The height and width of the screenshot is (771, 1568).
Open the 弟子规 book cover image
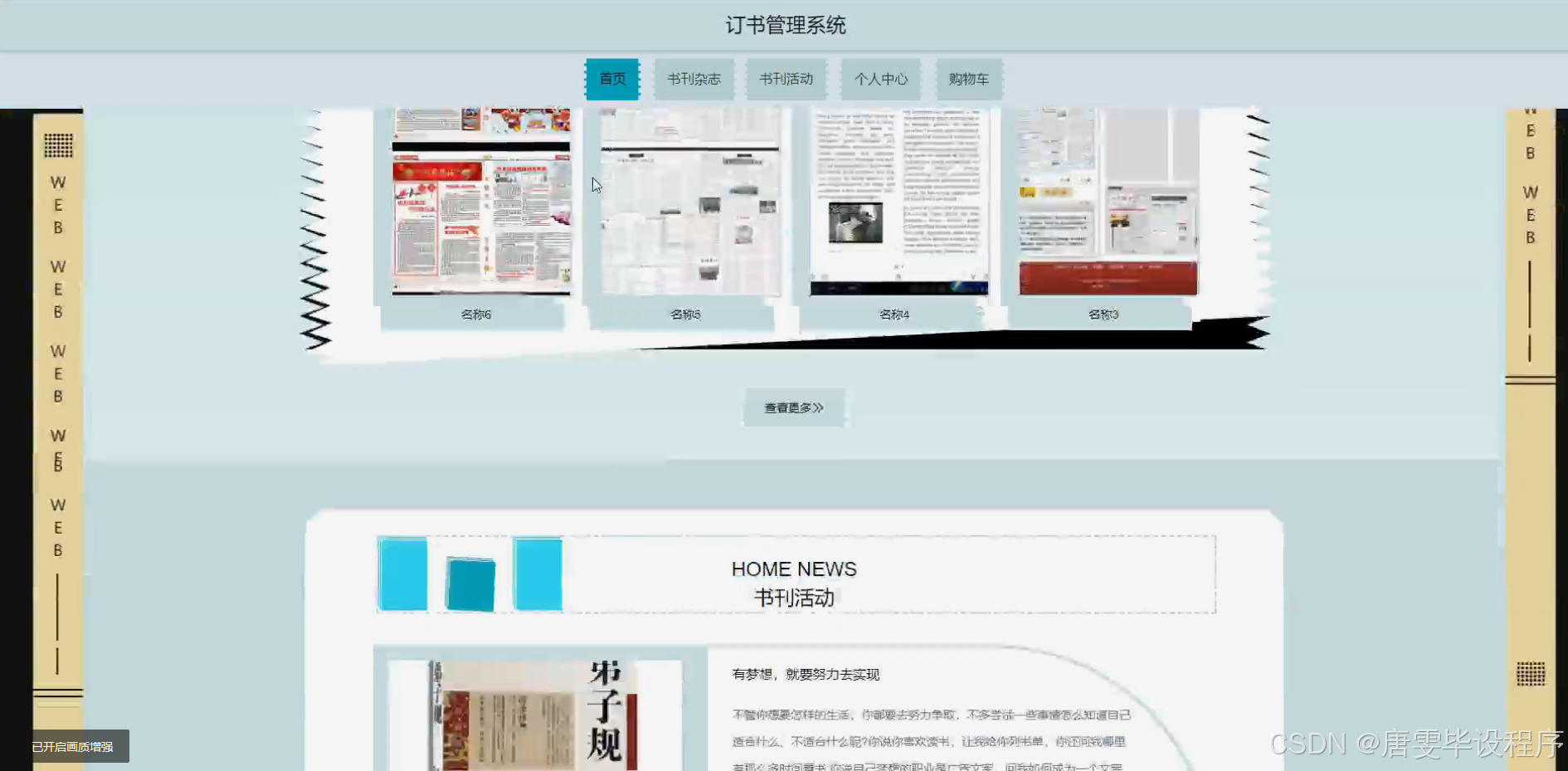click(x=535, y=715)
